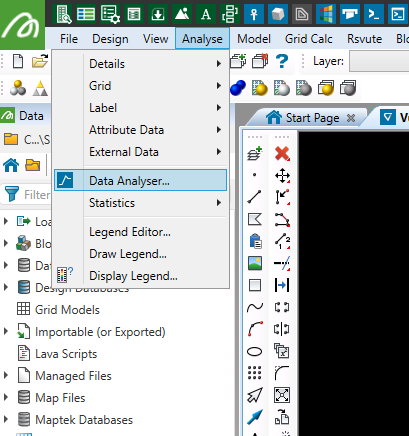Screen dimensions: 409x436
Task: Open the Attribute Data submenu
Action: 140,130
